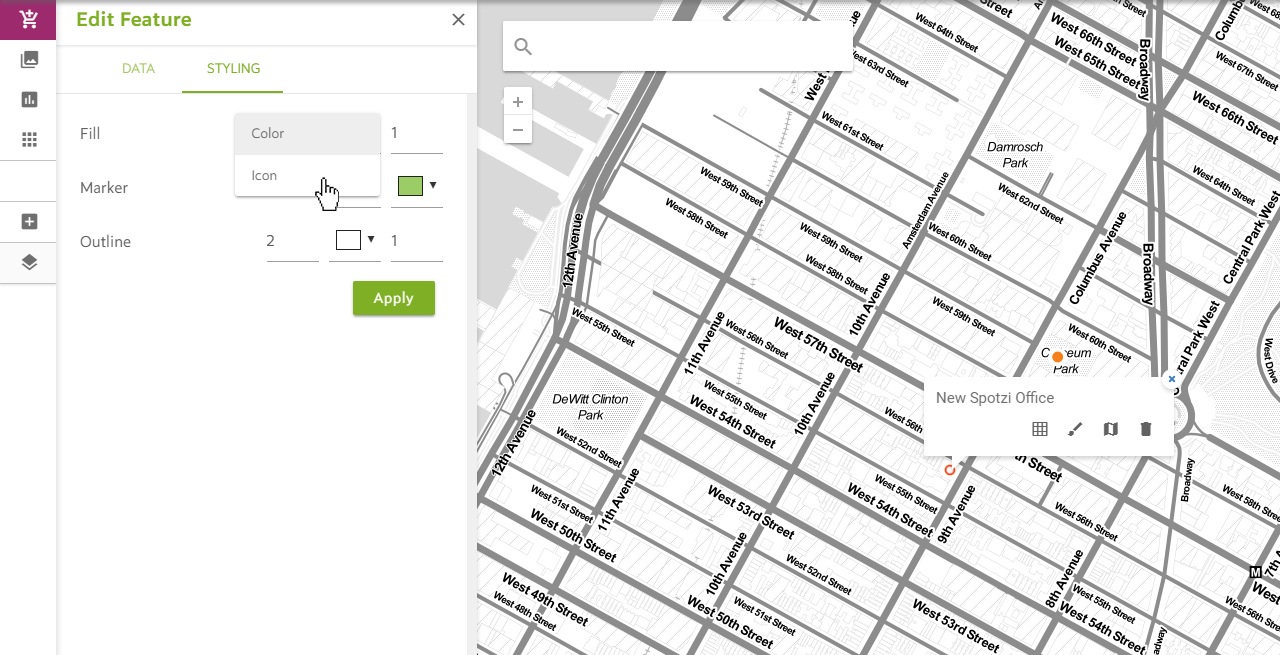Open the grid apps sidebar icon

pyautogui.click(x=29, y=139)
